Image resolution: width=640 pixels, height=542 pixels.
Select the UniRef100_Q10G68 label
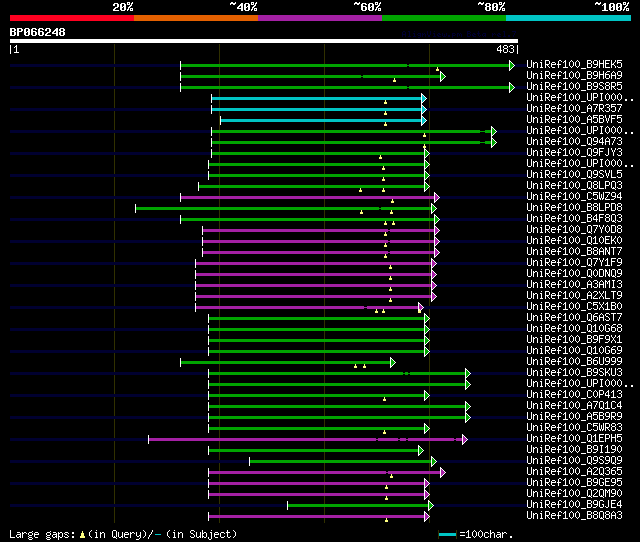click(x=574, y=329)
